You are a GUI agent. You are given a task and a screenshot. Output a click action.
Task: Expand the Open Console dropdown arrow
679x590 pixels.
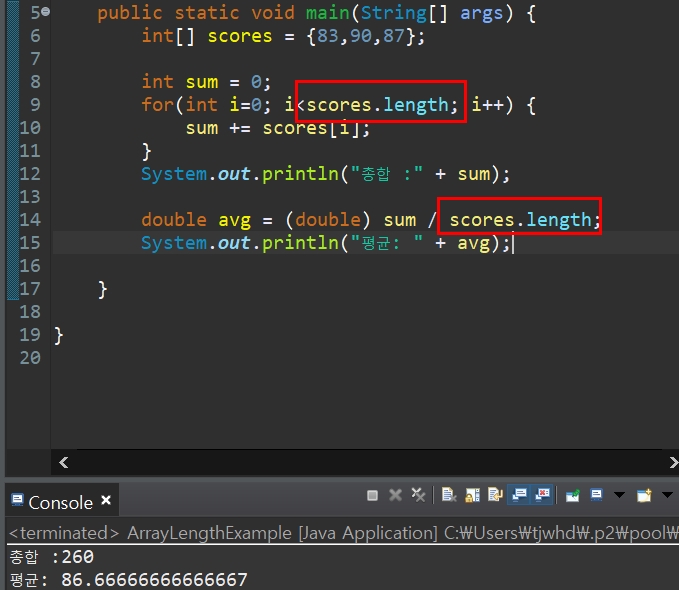pos(667,495)
